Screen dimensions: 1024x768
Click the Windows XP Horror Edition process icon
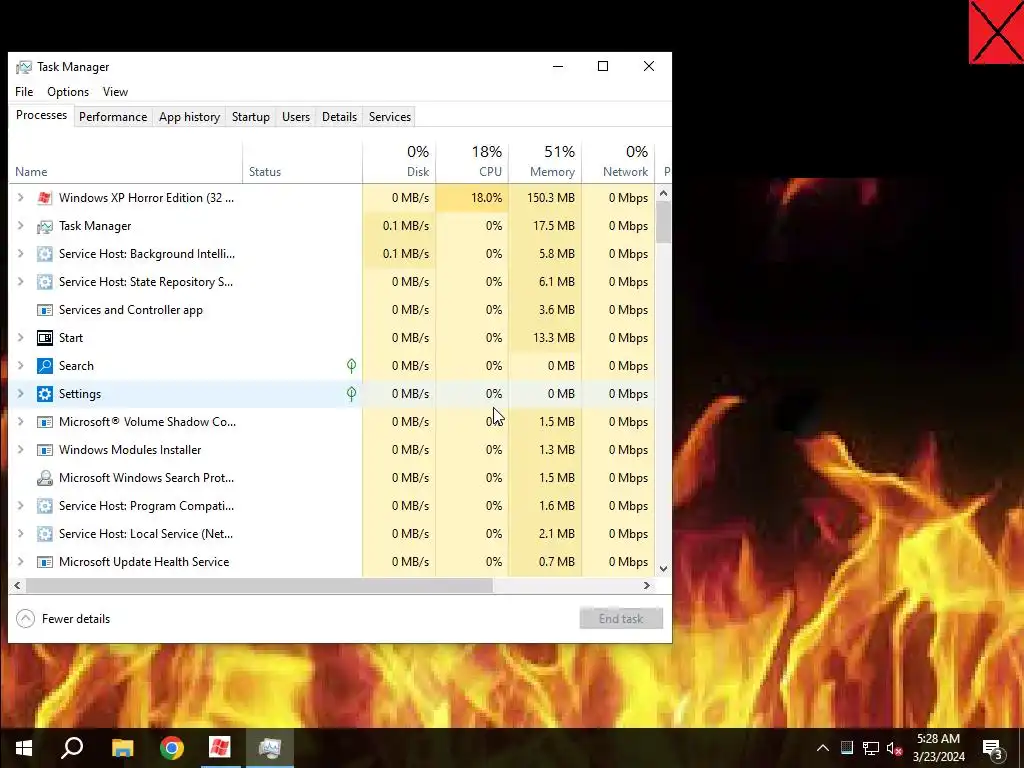click(x=44, y=198)
